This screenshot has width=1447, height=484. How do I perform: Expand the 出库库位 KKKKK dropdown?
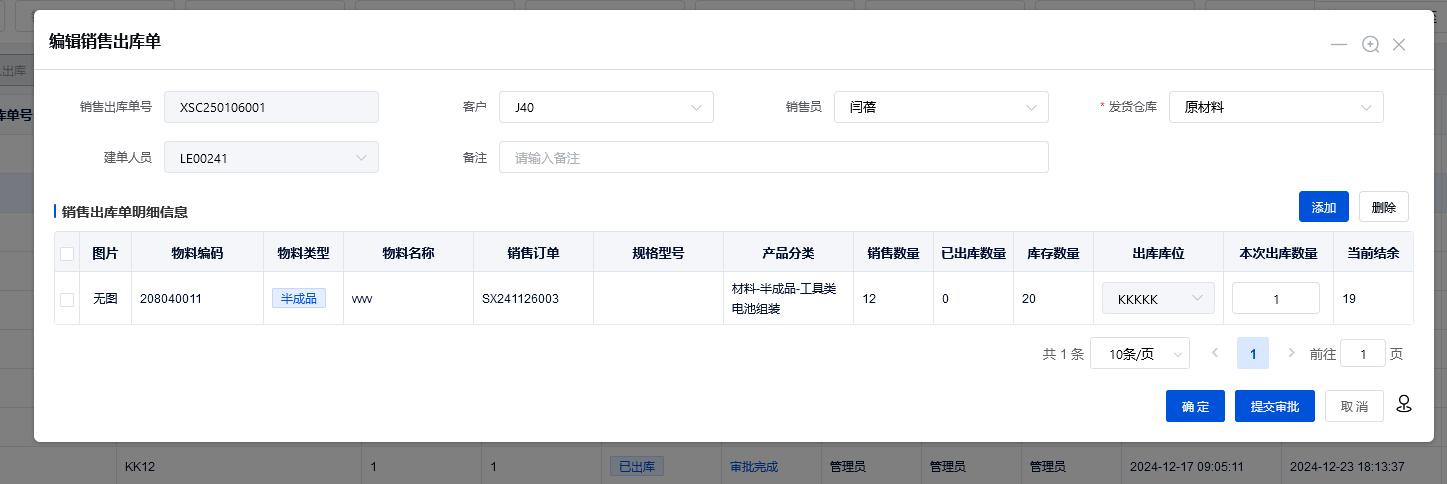pyautogui.click(x=1158, y=299)
